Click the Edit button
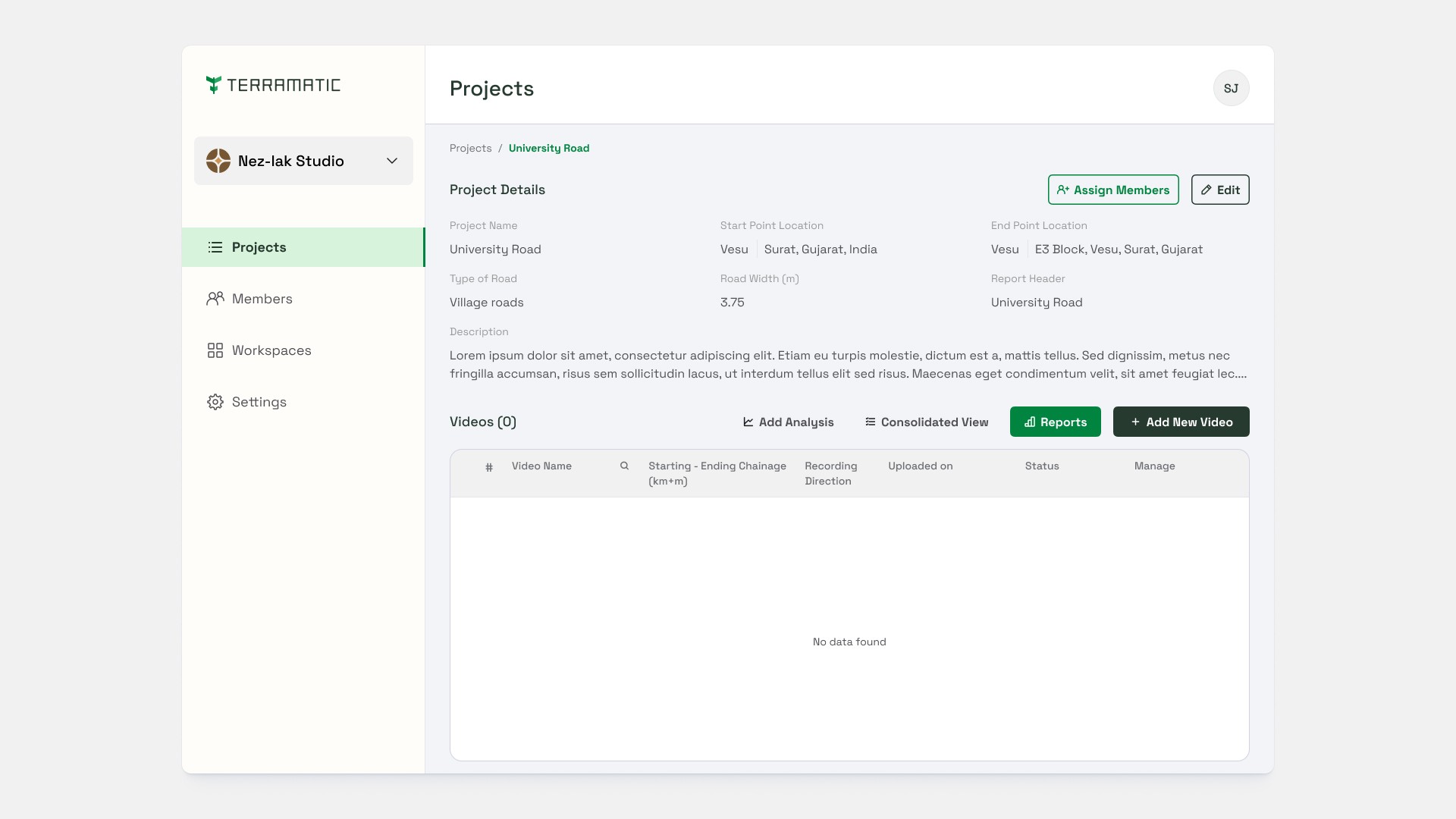 point(1220,190)
